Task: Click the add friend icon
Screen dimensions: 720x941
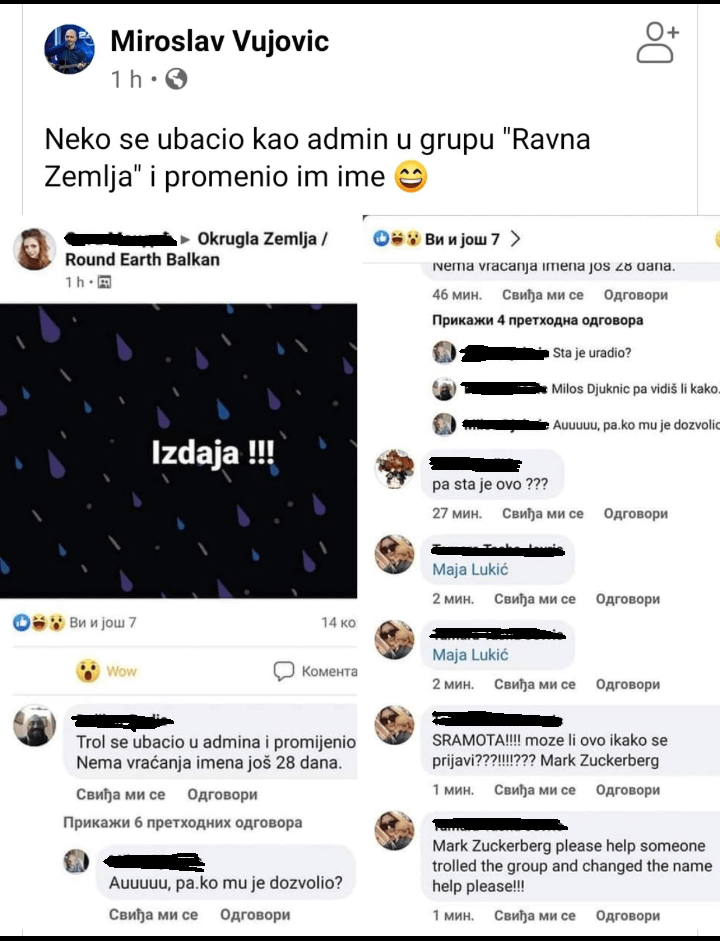Action: point(658,43)
